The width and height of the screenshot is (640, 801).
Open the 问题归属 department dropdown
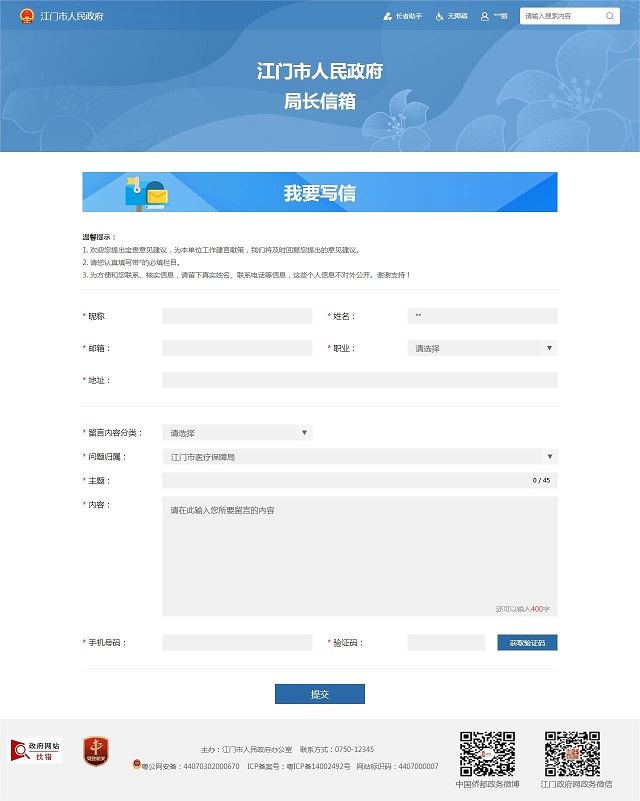pos(359,457)
